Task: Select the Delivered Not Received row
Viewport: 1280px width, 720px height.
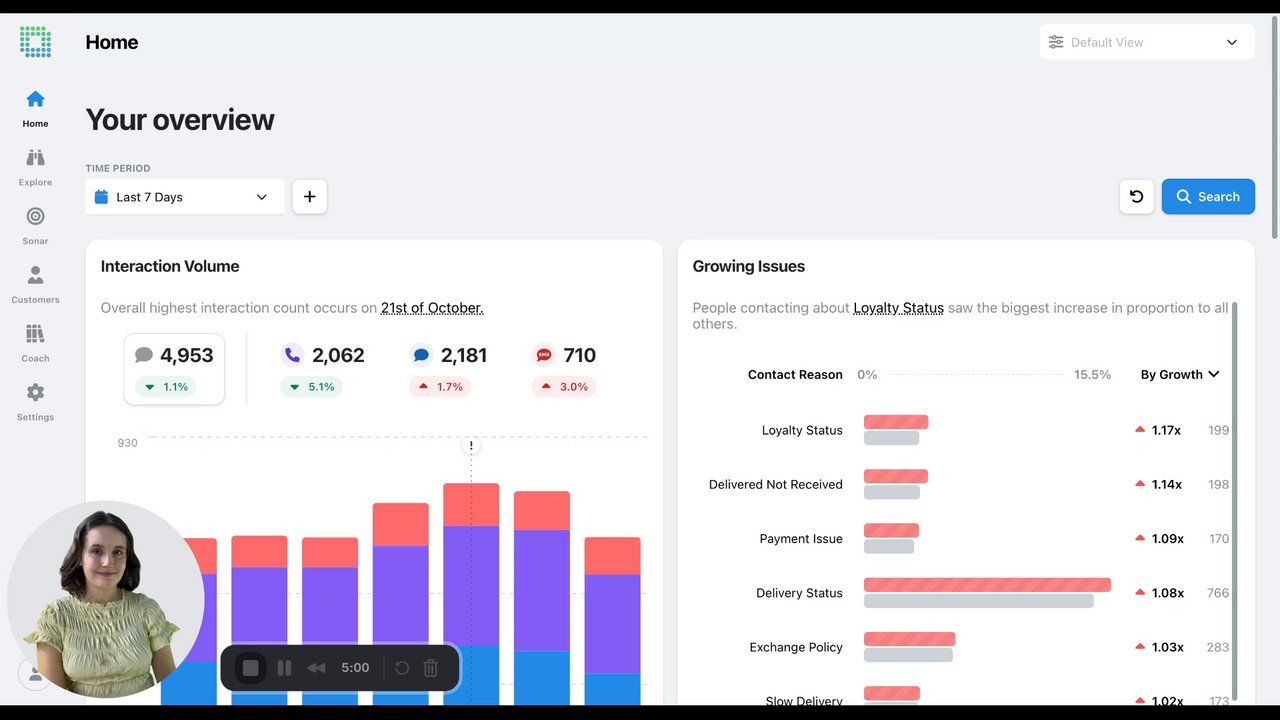Action: click(961, 484)
